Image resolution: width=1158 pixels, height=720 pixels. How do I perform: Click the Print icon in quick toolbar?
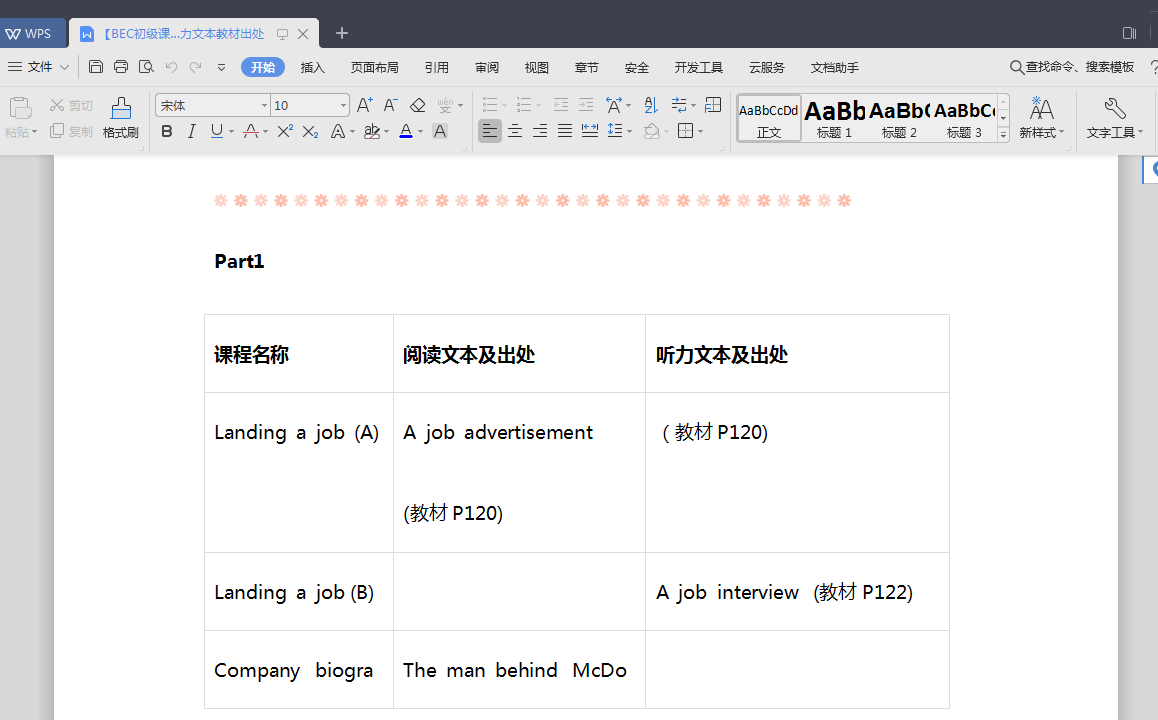pyautogui.click(x=121, y=67)
